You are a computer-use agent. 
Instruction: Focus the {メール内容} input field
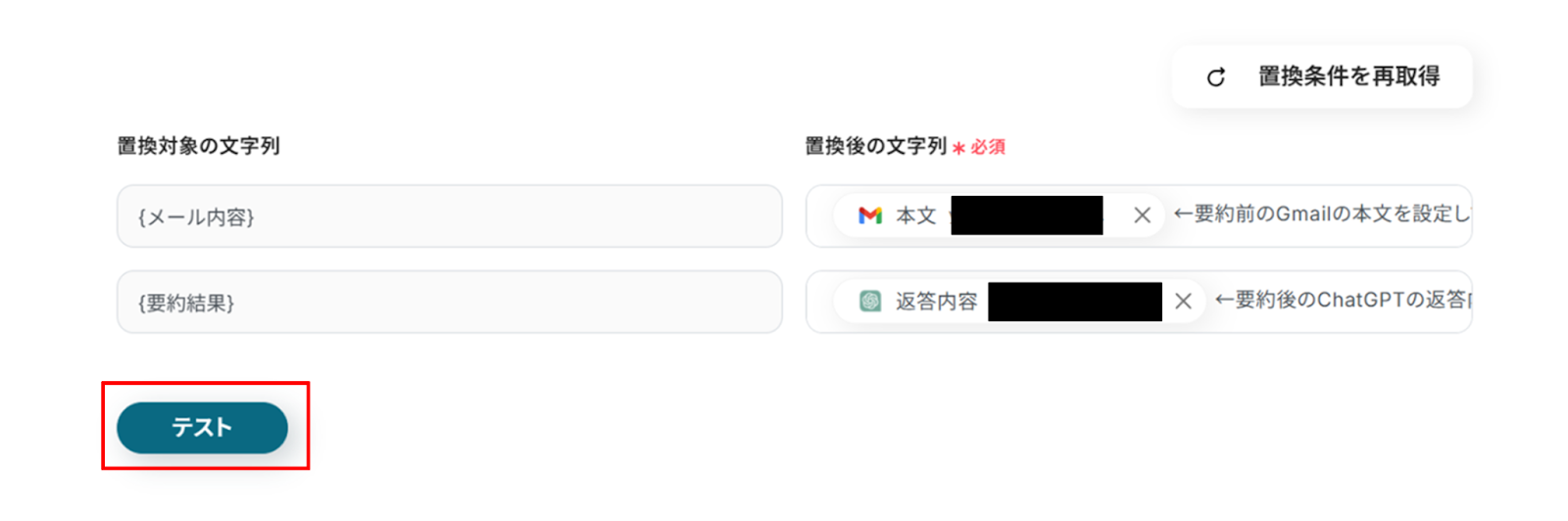click(449, 216)
